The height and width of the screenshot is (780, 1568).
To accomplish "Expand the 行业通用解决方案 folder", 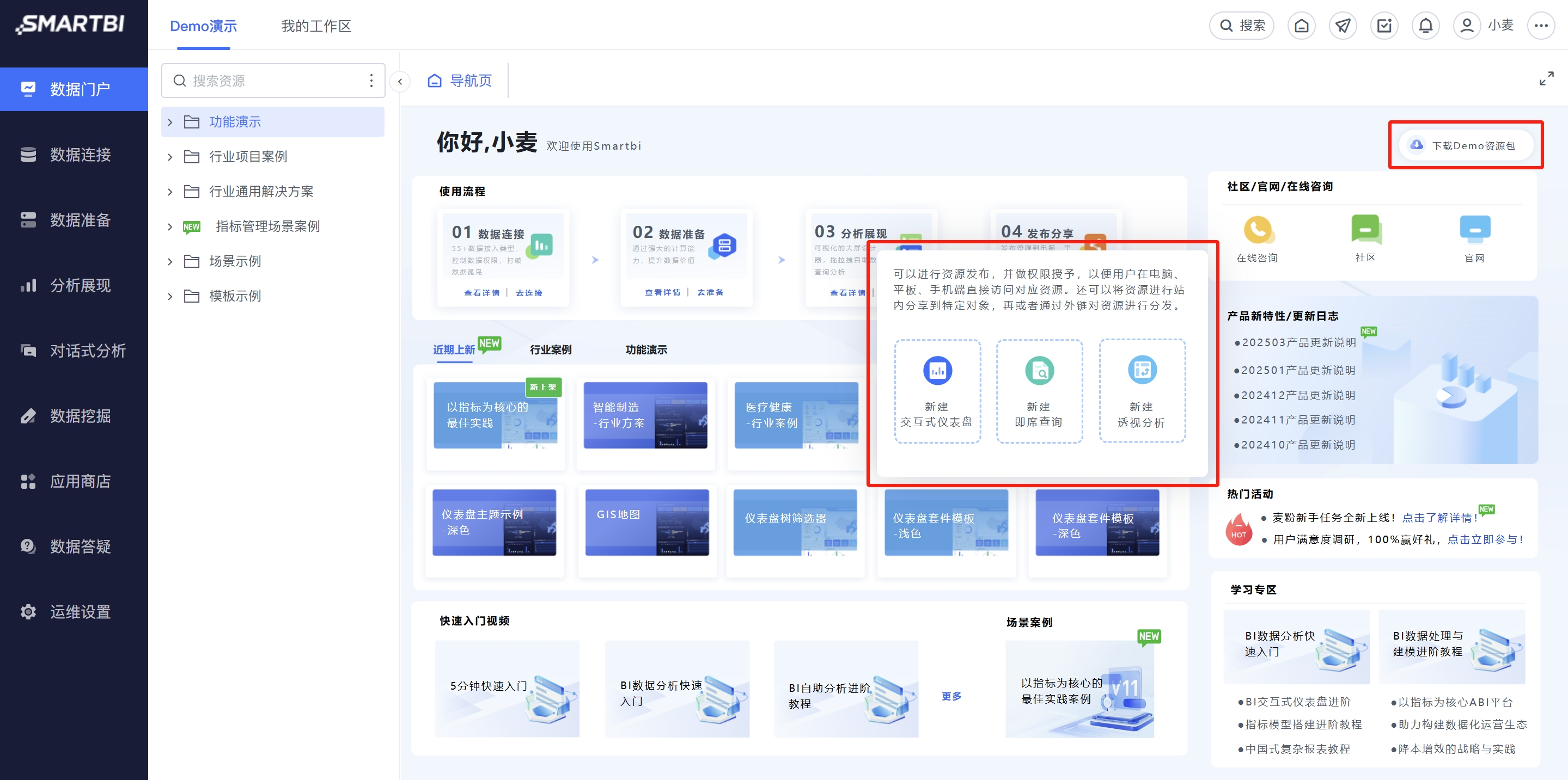I will pyautogui.click(x=170, y=192).
